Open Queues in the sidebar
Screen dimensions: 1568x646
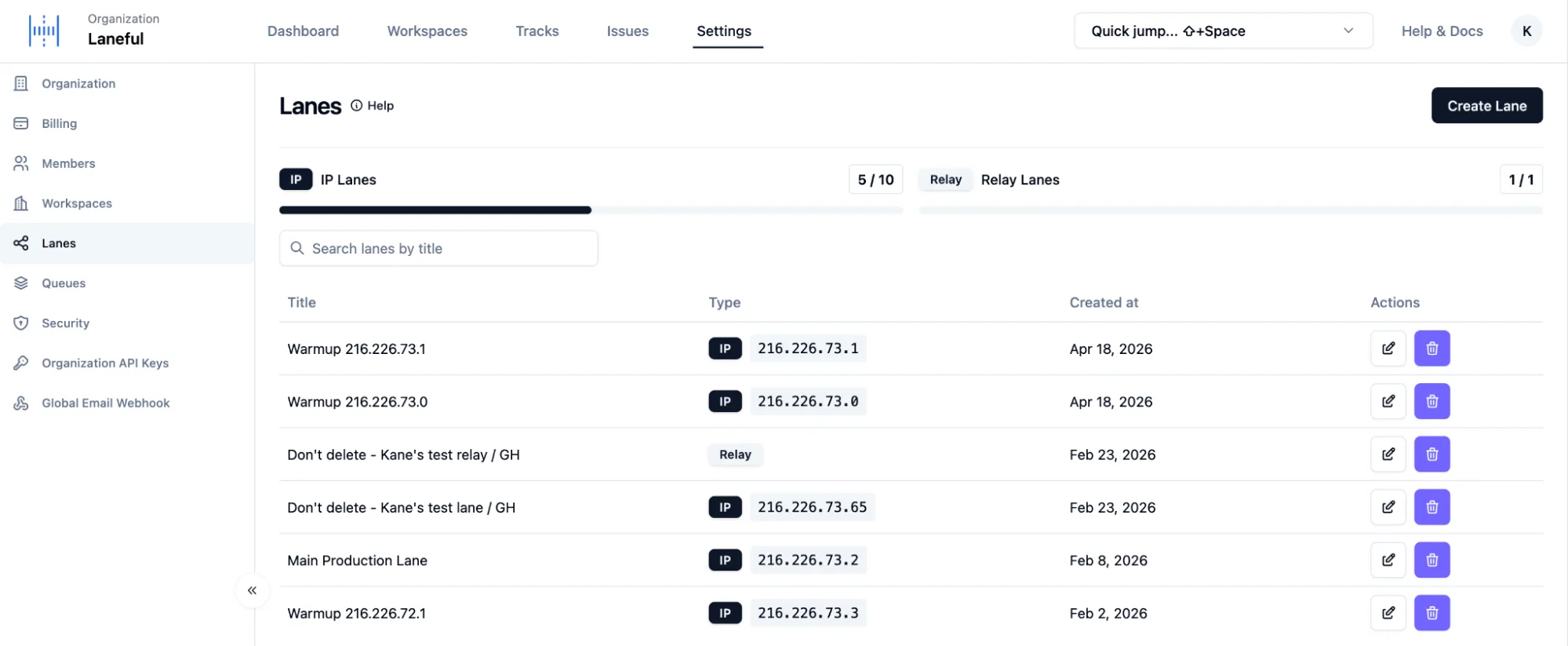(127, 283)
